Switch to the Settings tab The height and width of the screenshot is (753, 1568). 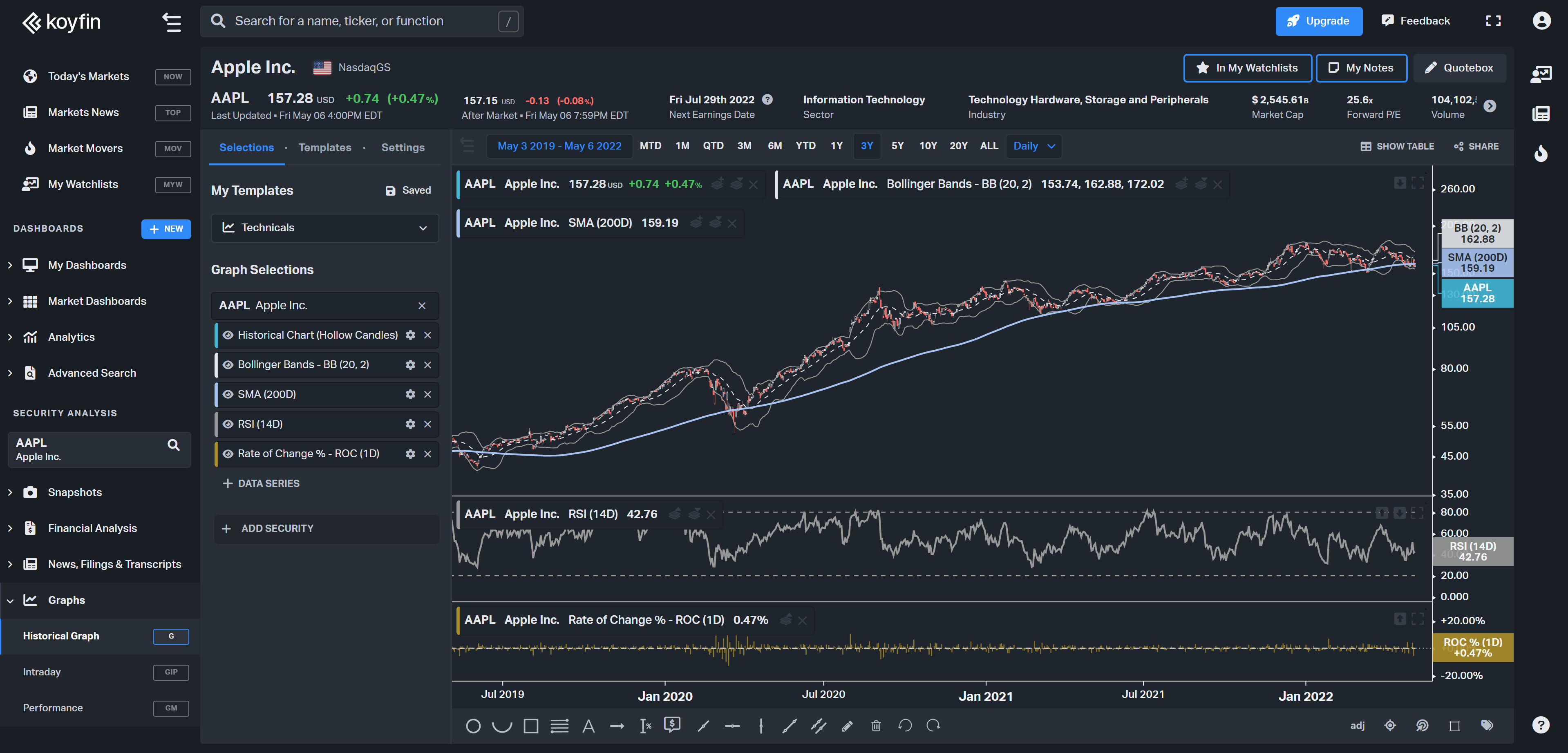coord(403,147)
